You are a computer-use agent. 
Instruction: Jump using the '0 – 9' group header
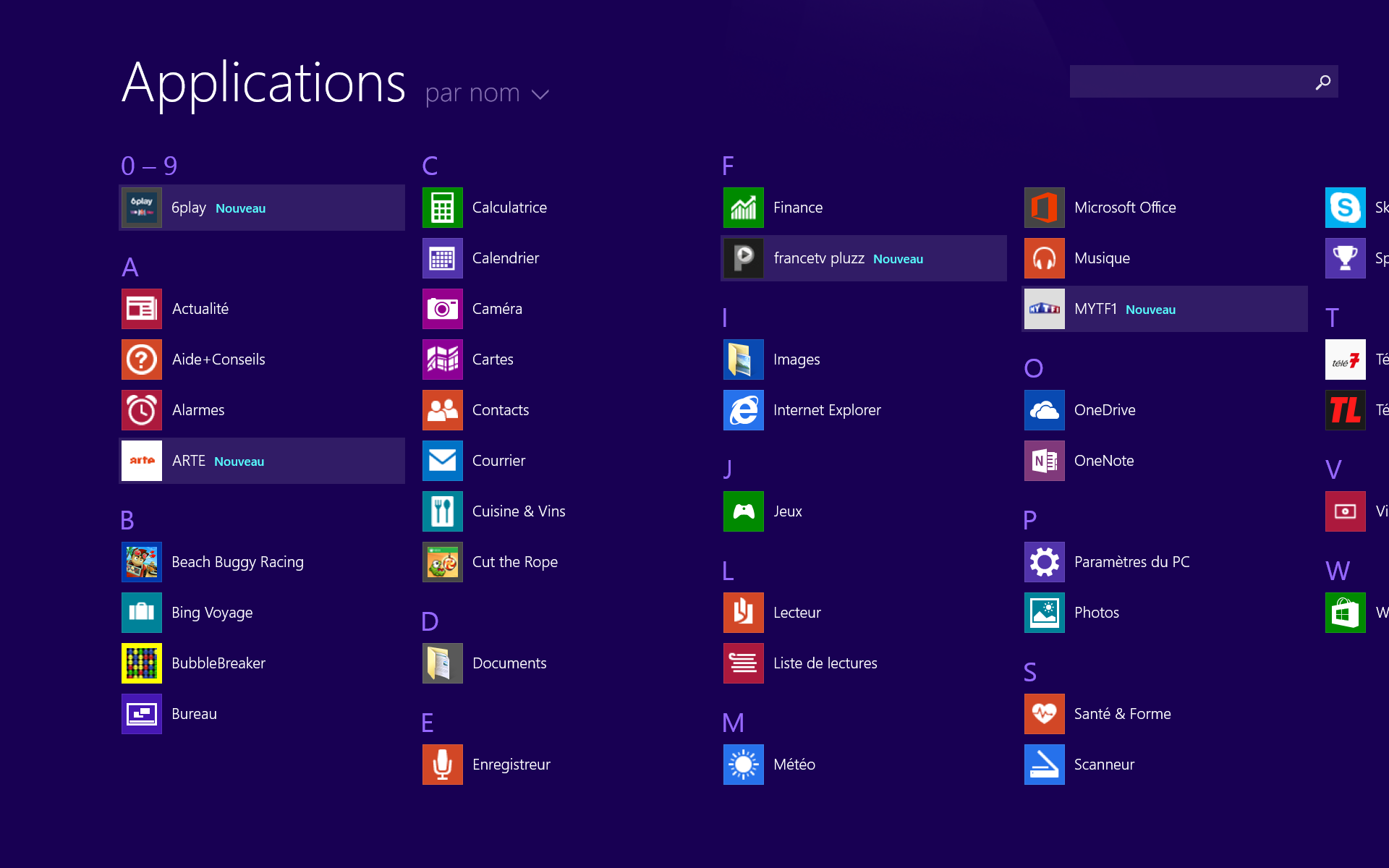149,166
